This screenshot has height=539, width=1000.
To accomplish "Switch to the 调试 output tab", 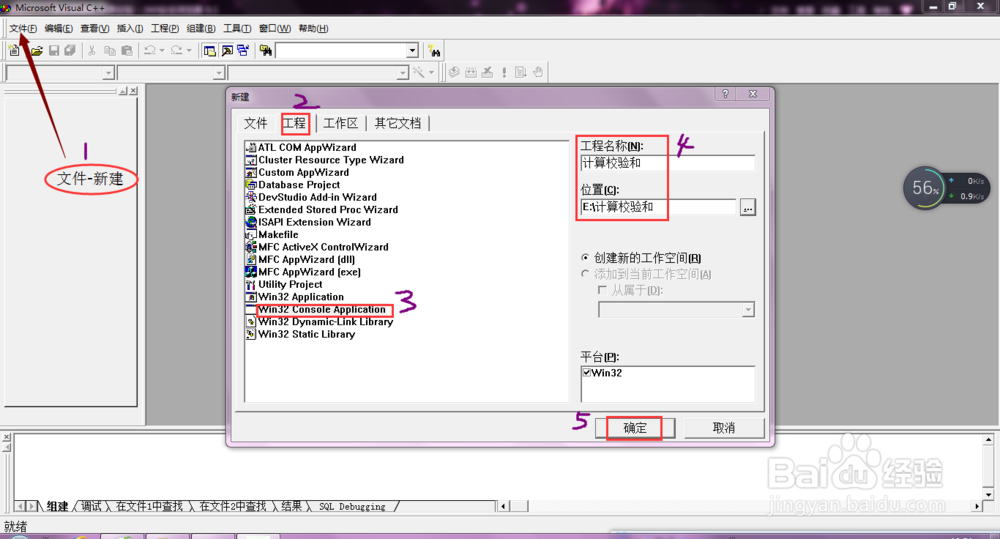I will click(x=91, y=506).
